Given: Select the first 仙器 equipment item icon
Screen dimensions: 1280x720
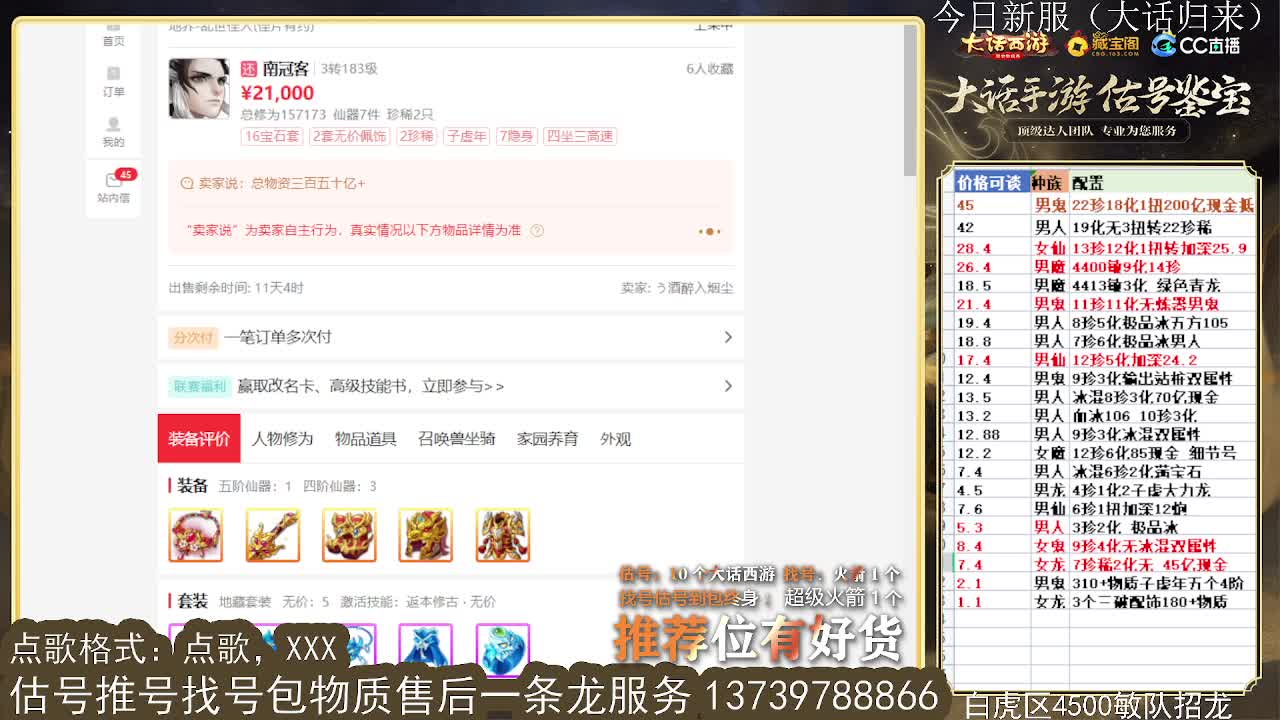Looking at the screenshot, I should 196,535.
